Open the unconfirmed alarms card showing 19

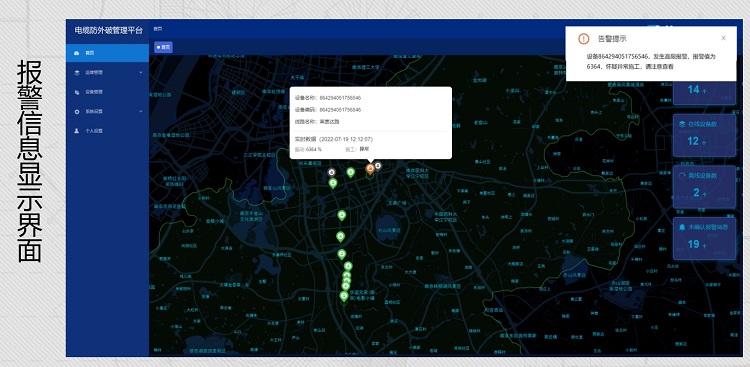704,238
